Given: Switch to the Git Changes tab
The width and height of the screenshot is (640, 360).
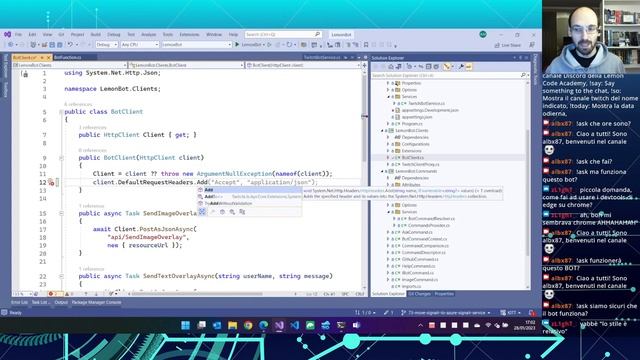Looking at the screenshot, I should 419,294.
